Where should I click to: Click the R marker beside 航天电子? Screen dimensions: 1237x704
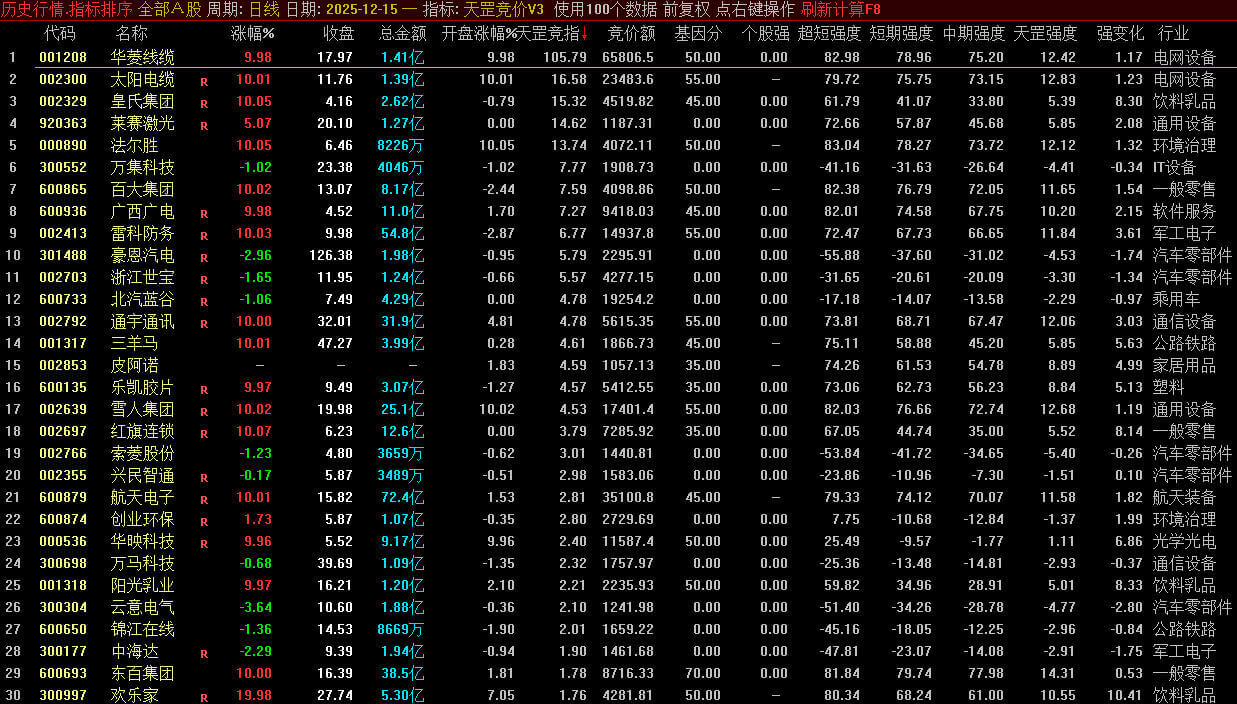(x=204, y=499)
